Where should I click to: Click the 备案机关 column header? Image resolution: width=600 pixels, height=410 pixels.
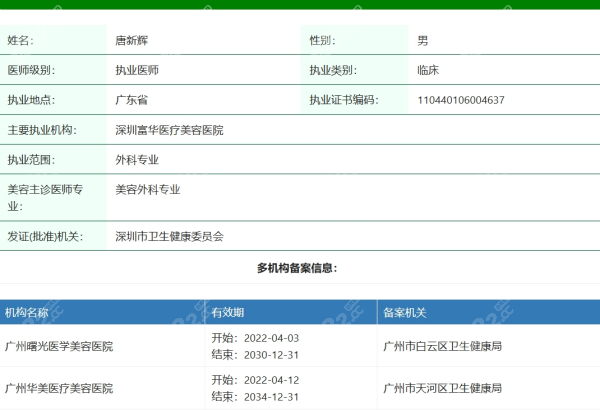pos(405,313)
